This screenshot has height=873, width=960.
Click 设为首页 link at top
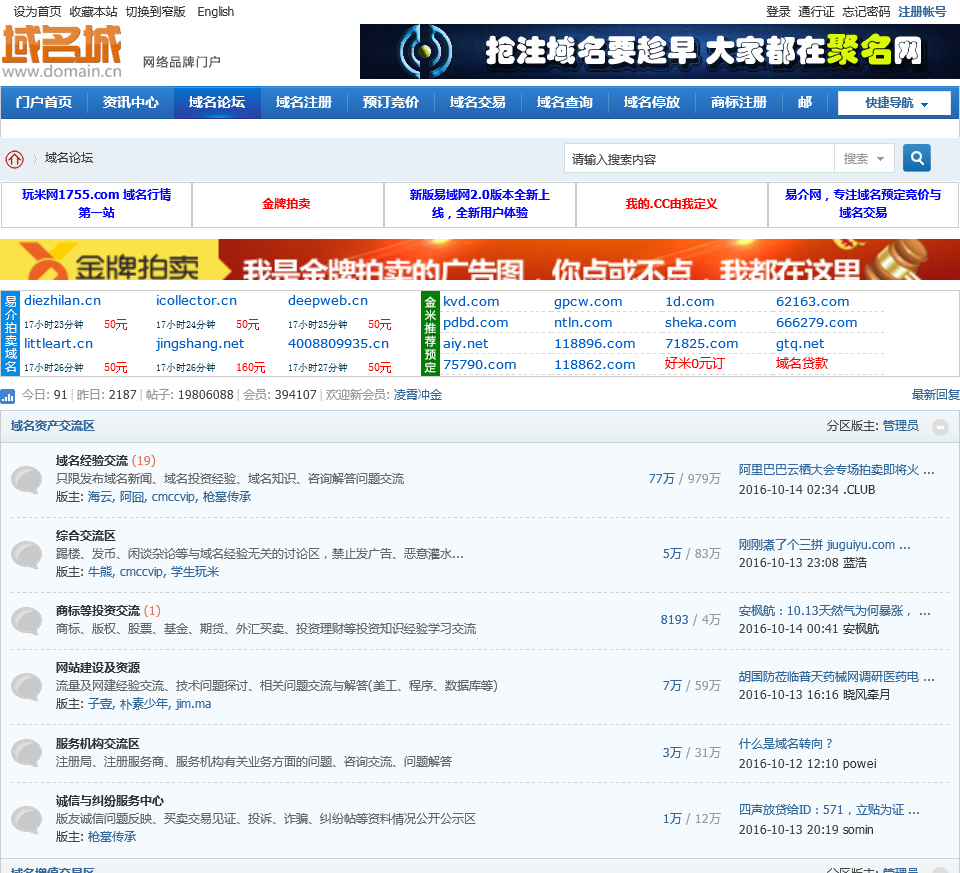(x=37, y=12)
